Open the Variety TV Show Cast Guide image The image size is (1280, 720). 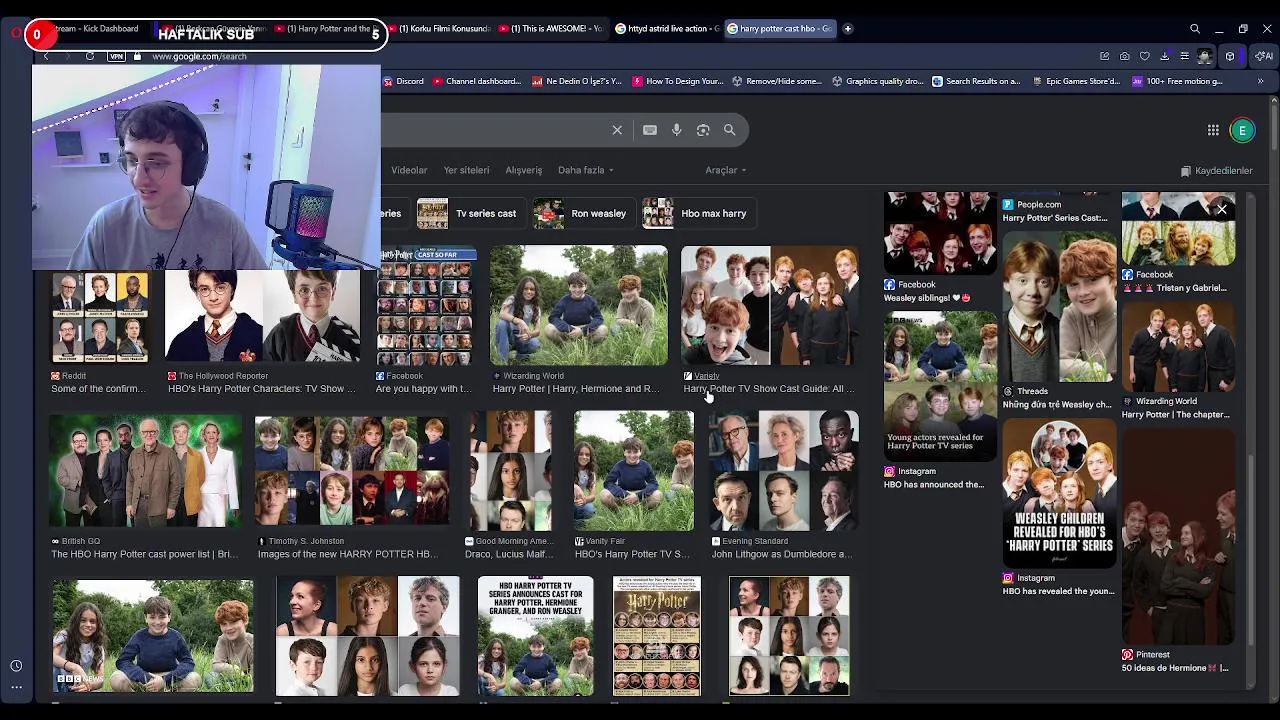(x=769, y=305)
